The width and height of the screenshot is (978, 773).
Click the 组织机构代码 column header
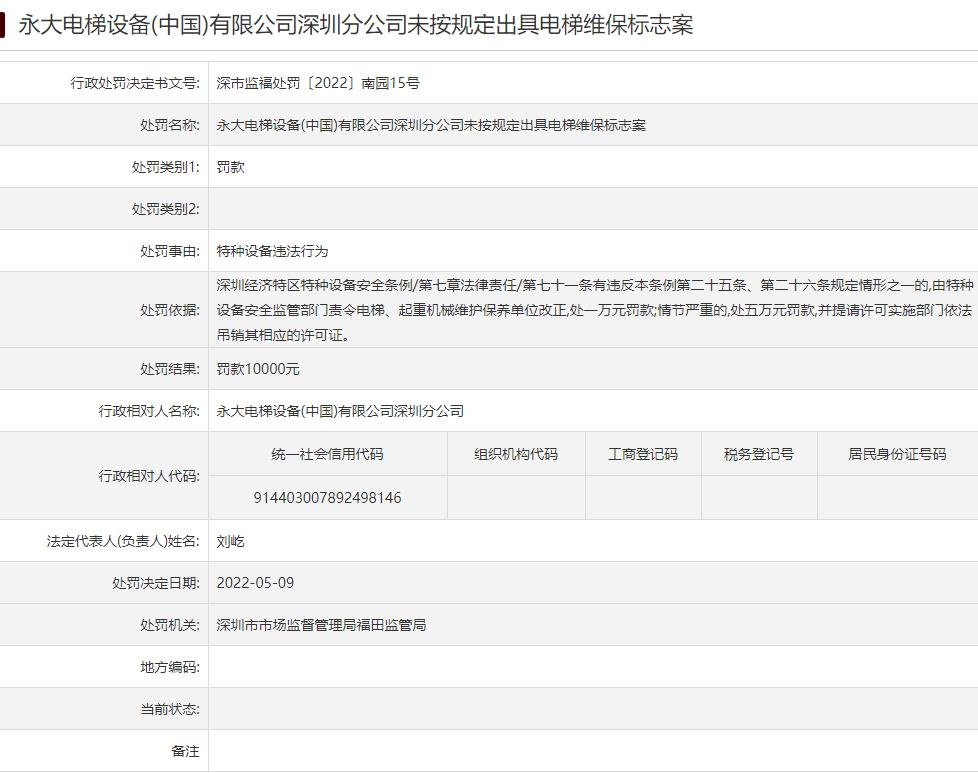[516, 454]
